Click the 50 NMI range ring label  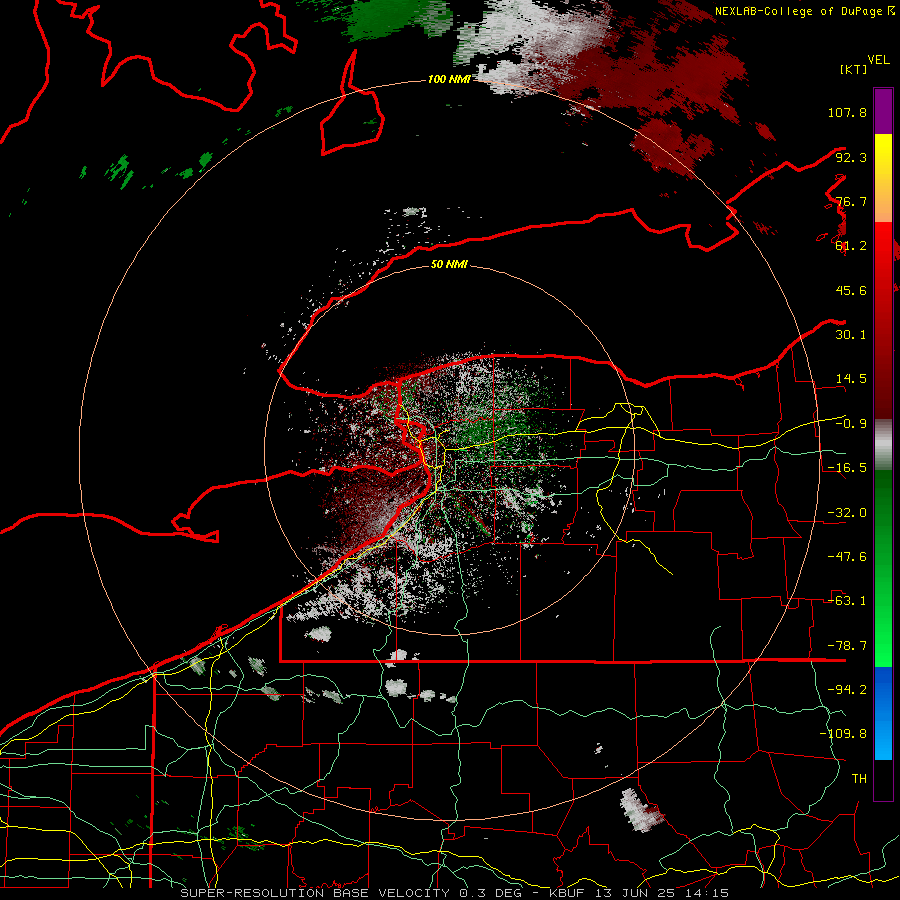(x=449, y=265)
